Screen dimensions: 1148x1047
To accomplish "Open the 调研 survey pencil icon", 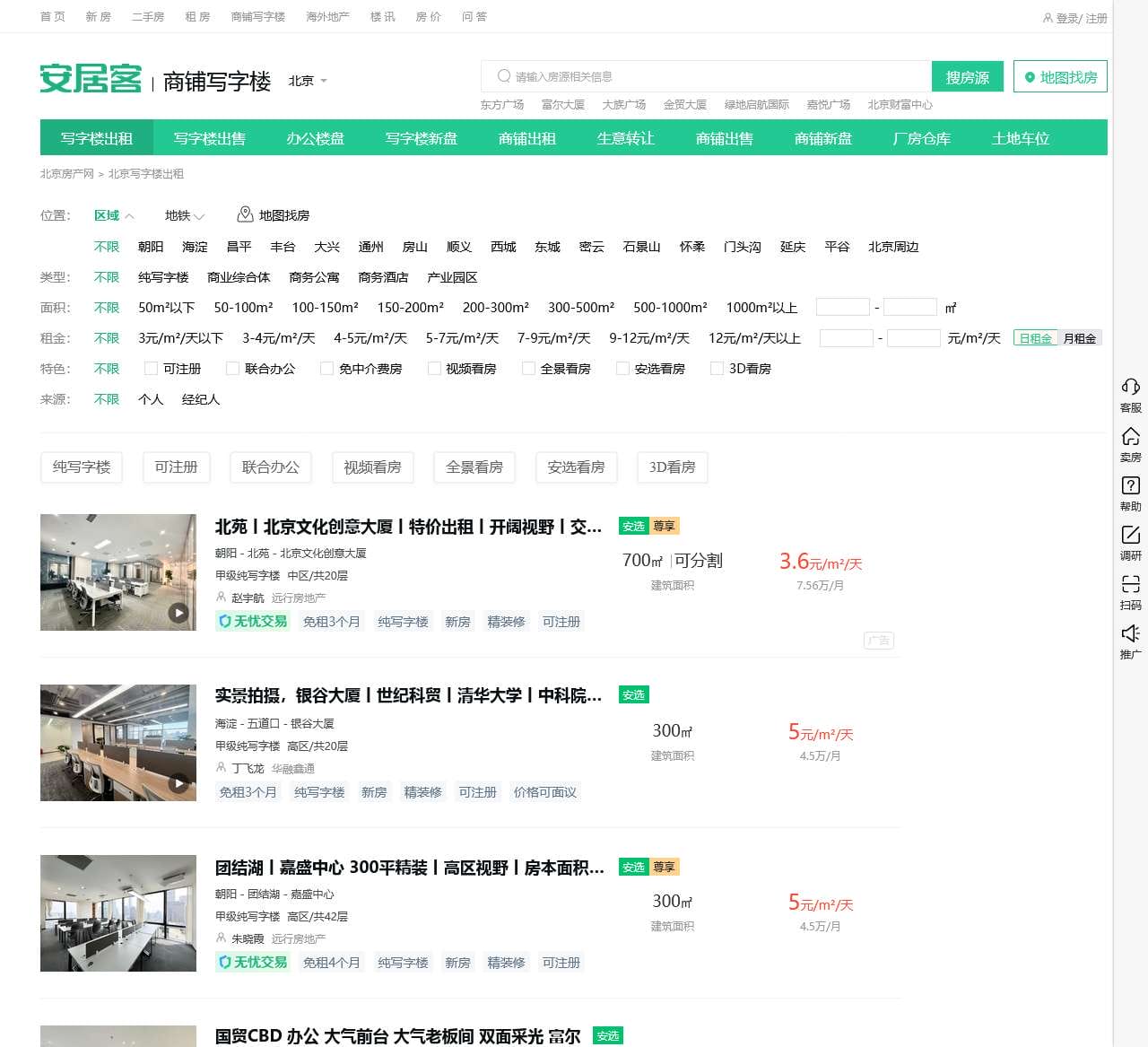I will [1130, 535].
